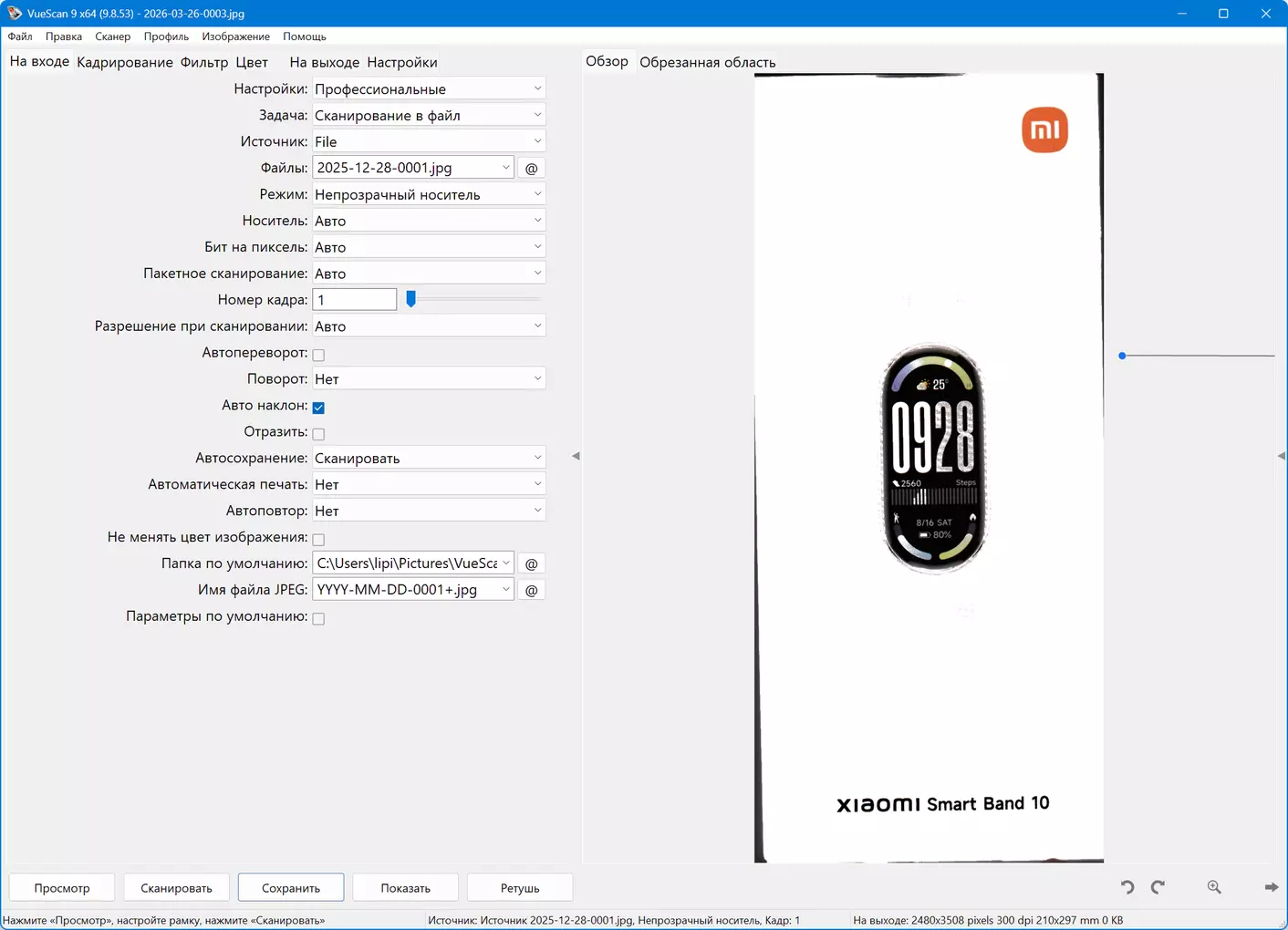
Task: Rotate the image clockwise with the right rotate icon
Action: tap(1158, 887)
